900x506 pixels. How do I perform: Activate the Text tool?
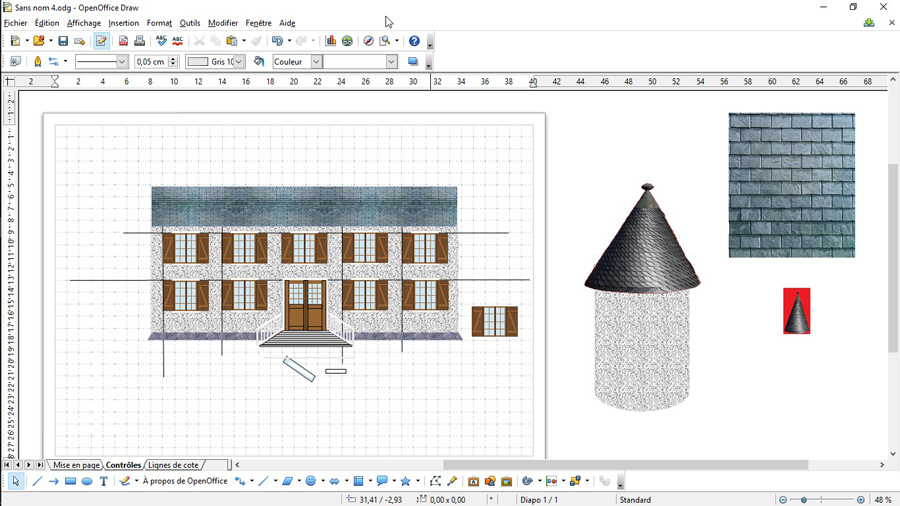(x=103, y=481)
